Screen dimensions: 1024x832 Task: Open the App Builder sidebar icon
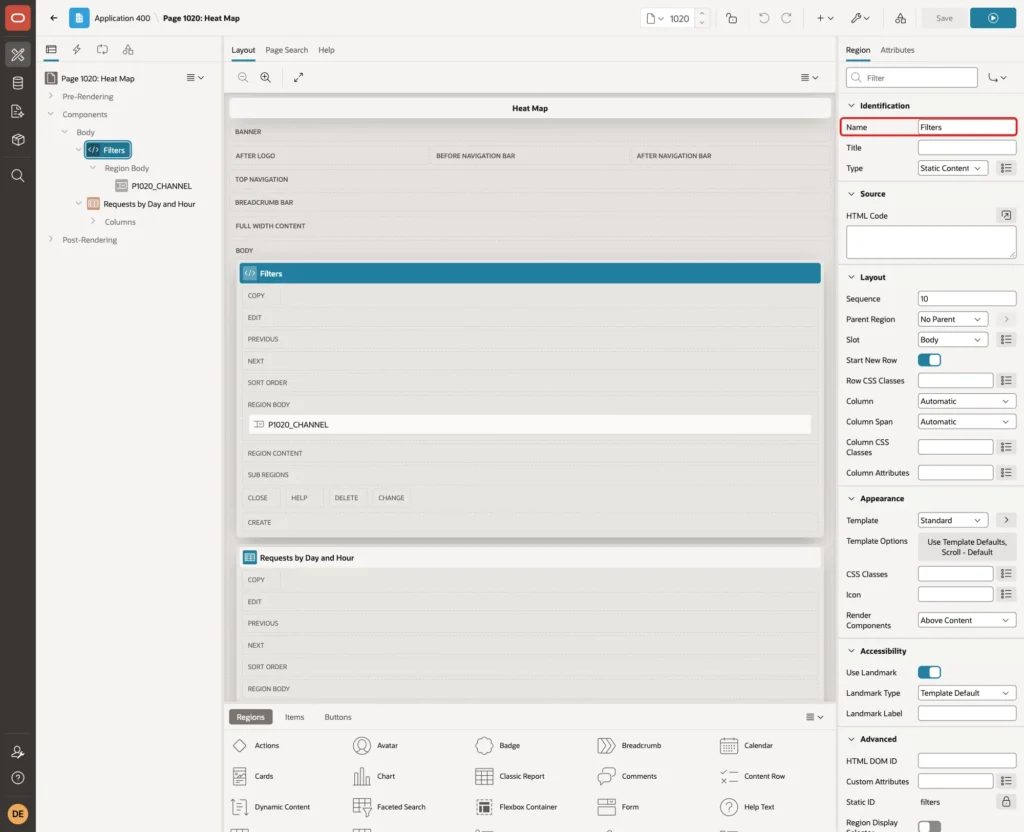(x=18, y=55)
